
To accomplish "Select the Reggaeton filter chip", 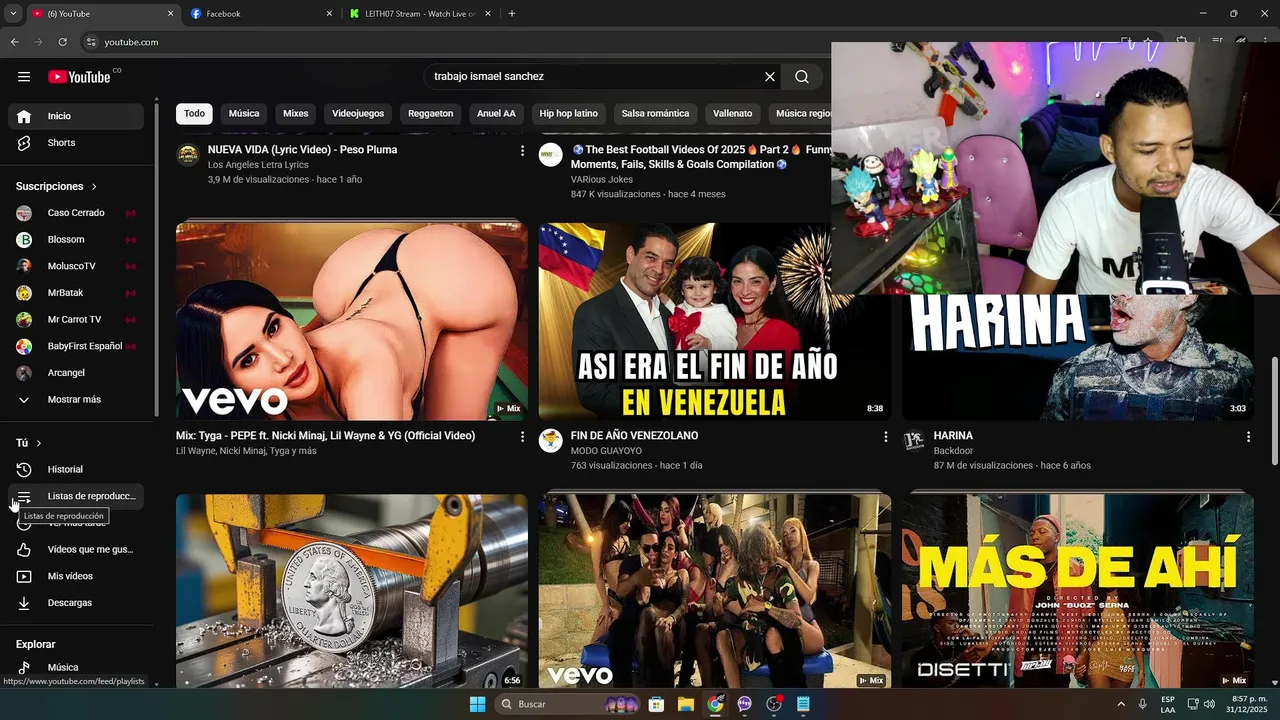I will tap(431, 114).
